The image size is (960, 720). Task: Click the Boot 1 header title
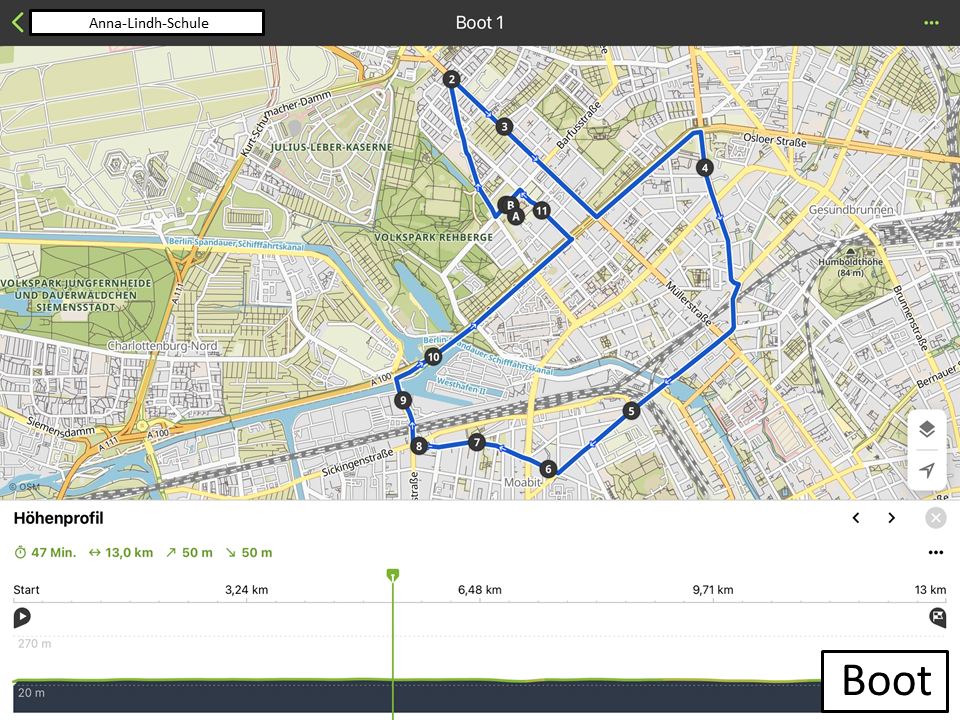[479, 23]
